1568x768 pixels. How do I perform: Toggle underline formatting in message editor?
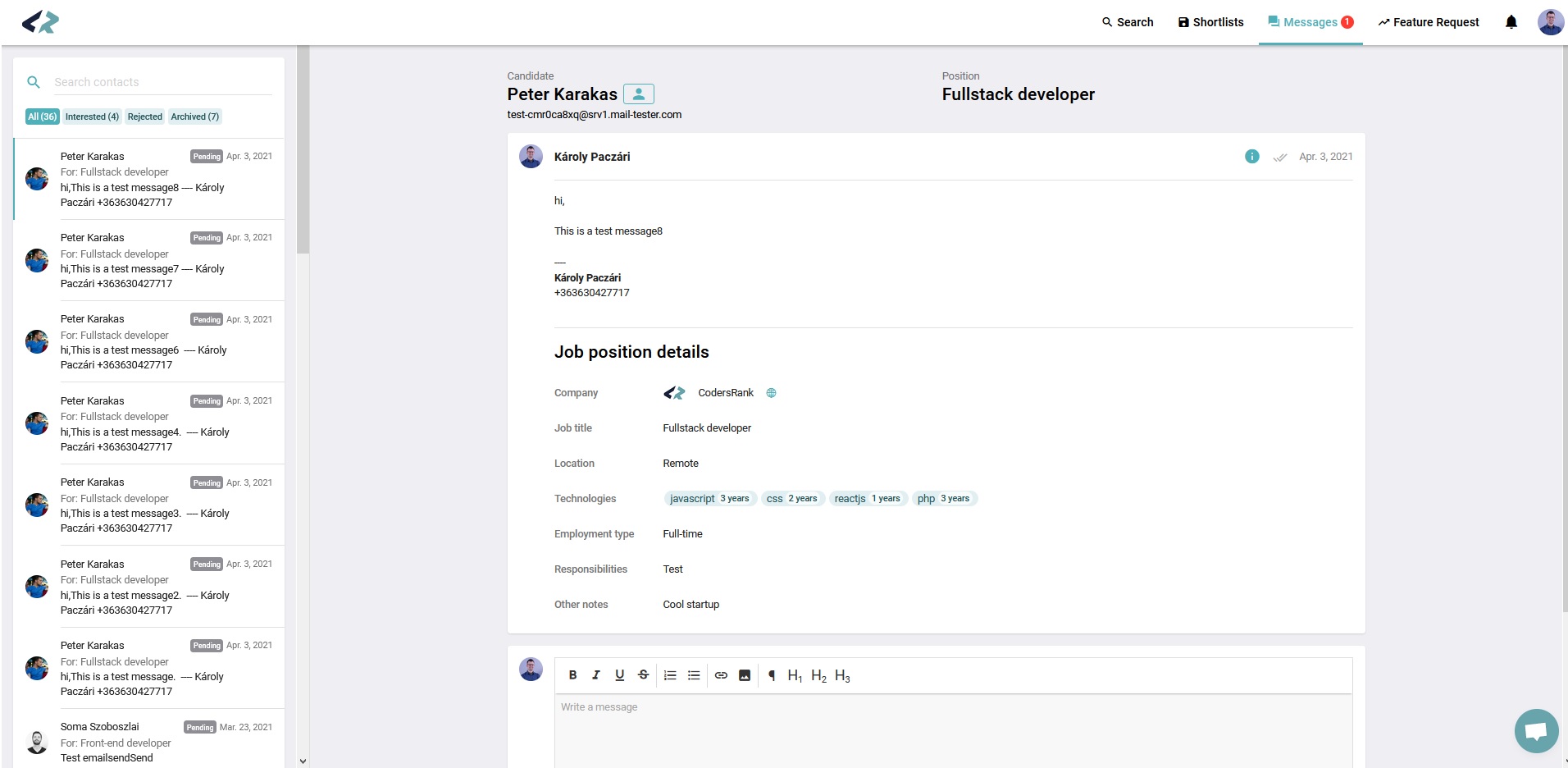[x=620, y=675]
